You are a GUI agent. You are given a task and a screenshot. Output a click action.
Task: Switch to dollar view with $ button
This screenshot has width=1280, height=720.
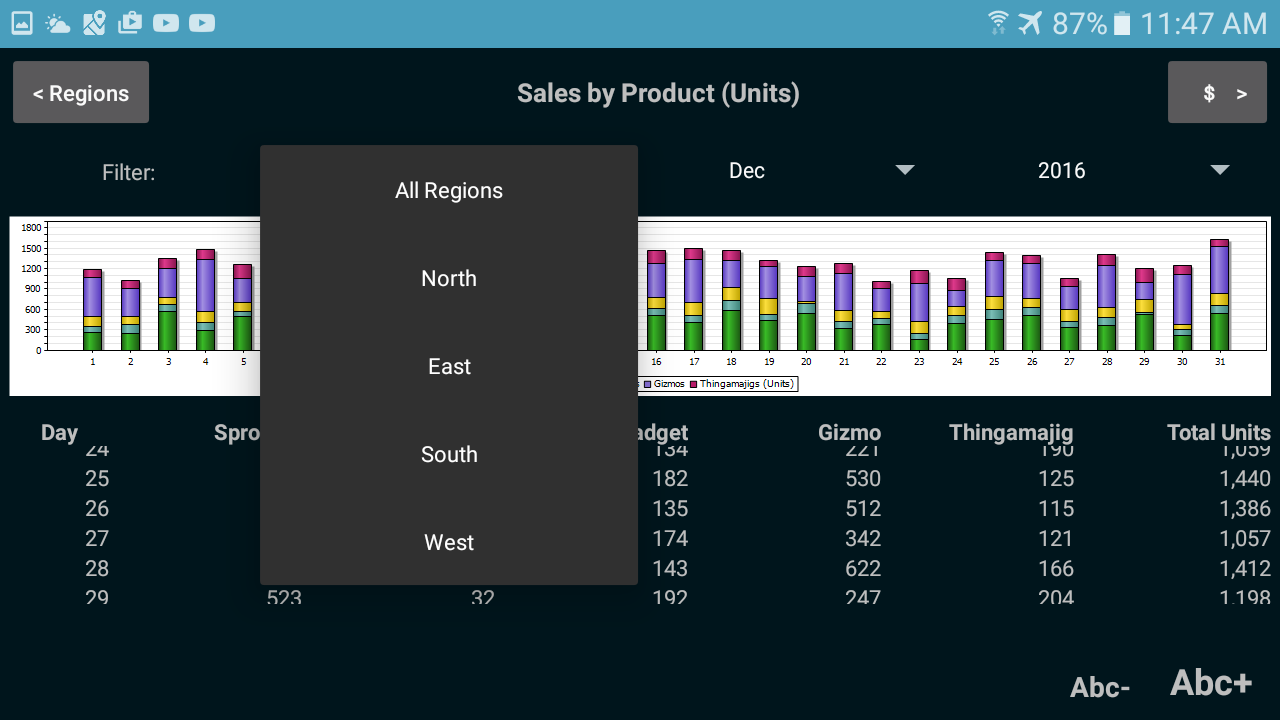tap(1217, 93)
